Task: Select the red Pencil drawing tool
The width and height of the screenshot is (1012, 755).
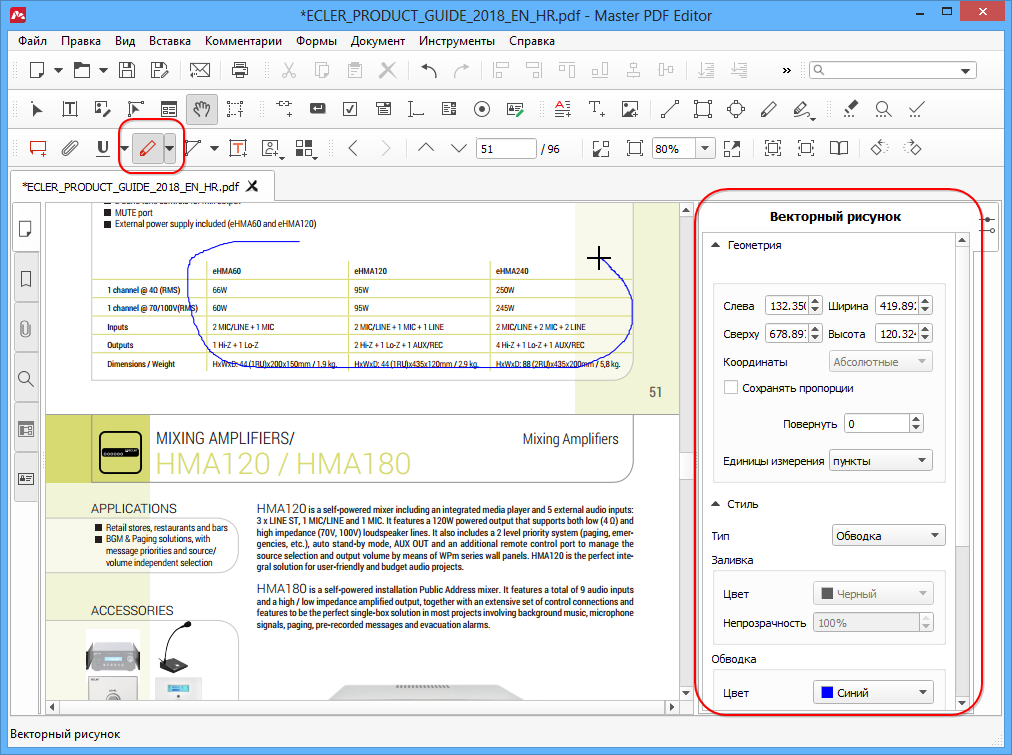Action: click(x=146, y=149)
